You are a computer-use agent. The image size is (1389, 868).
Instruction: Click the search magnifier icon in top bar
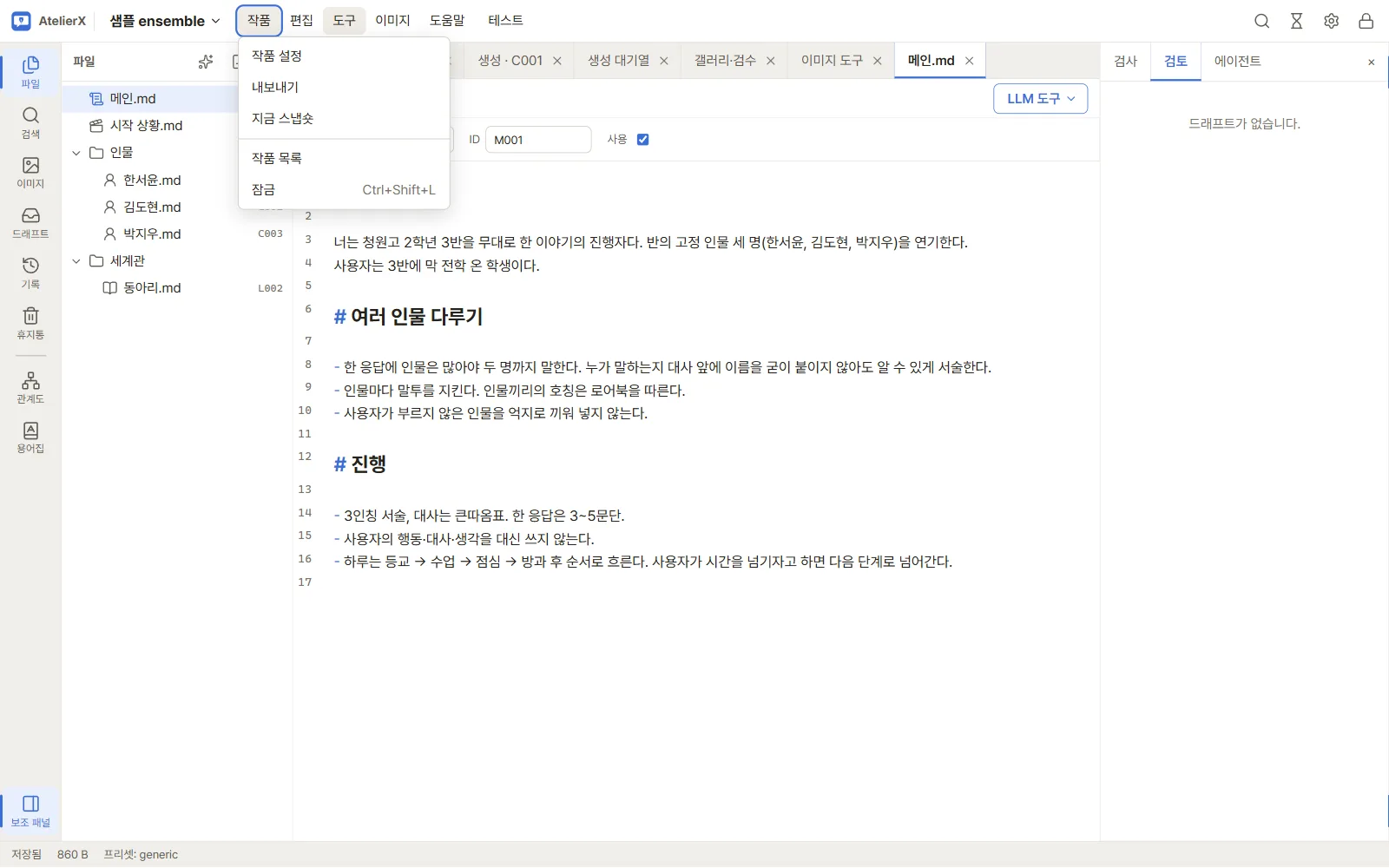[x=1262, y=21]
